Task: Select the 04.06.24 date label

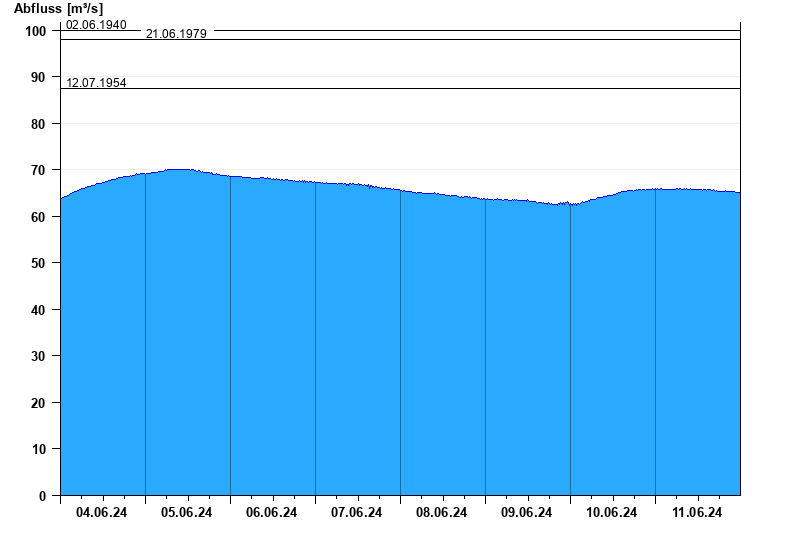Action: point(102,512)
